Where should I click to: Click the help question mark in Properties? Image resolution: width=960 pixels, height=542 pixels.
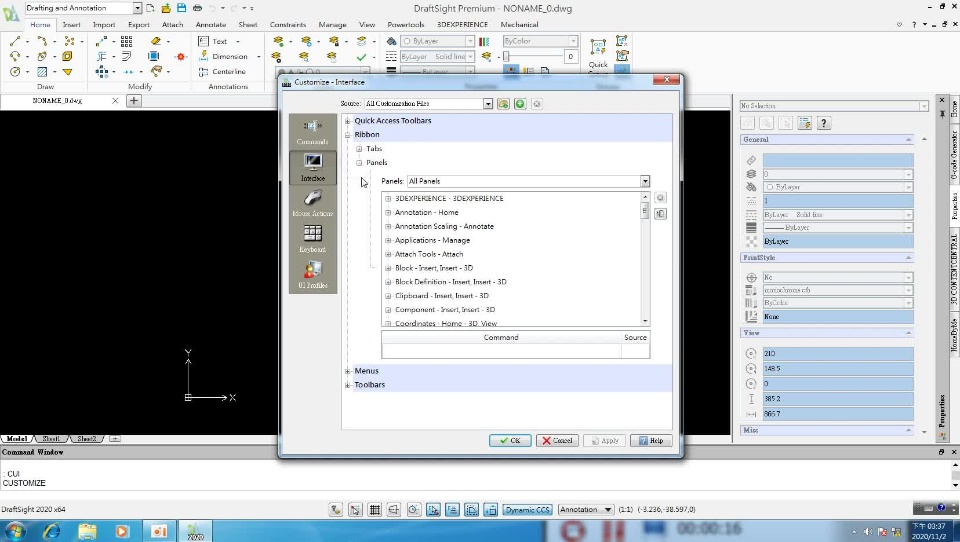[824, 123]
